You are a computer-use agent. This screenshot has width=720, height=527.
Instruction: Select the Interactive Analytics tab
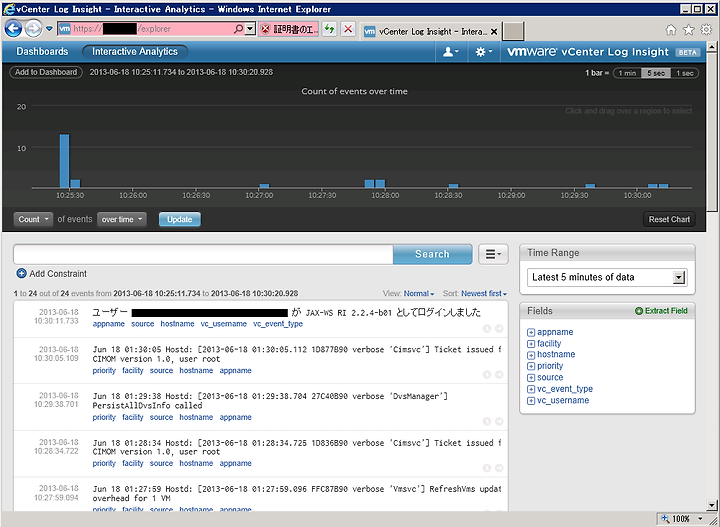click(x=135, y=51)
